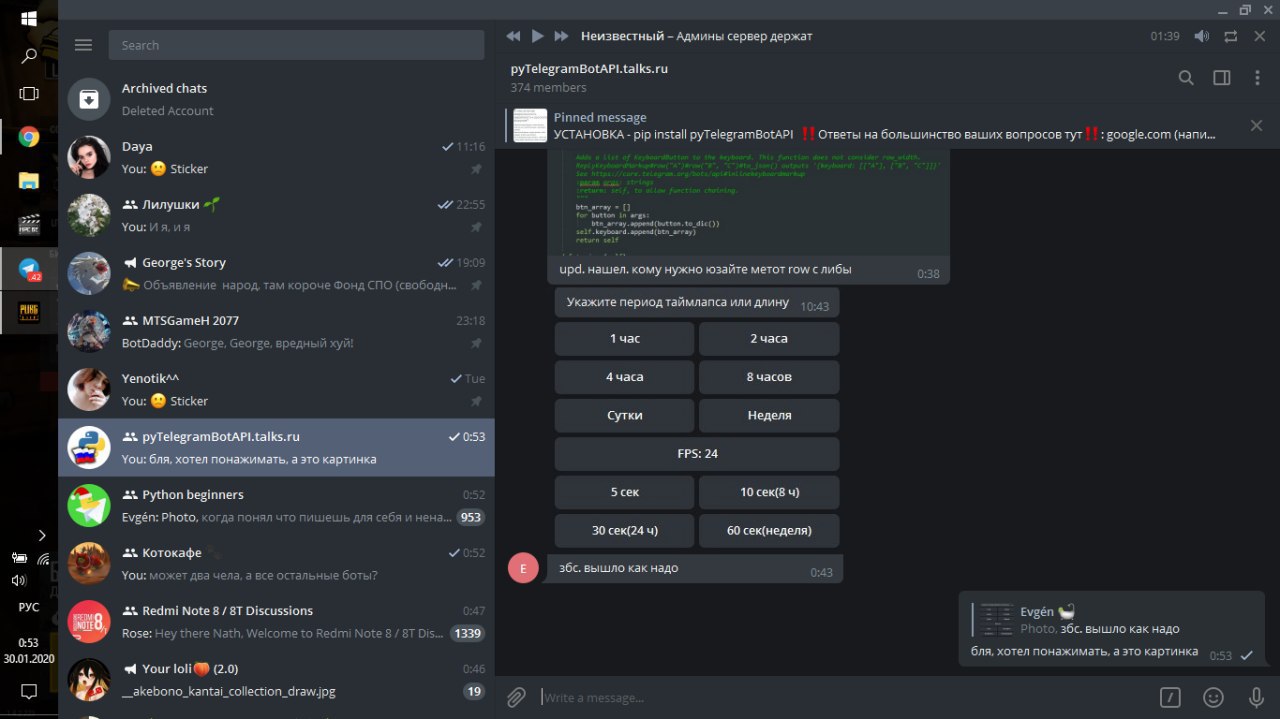Open the hamburger main menu
The height and width of the screenshot is (719, 1280).
[x=84, y=45]
